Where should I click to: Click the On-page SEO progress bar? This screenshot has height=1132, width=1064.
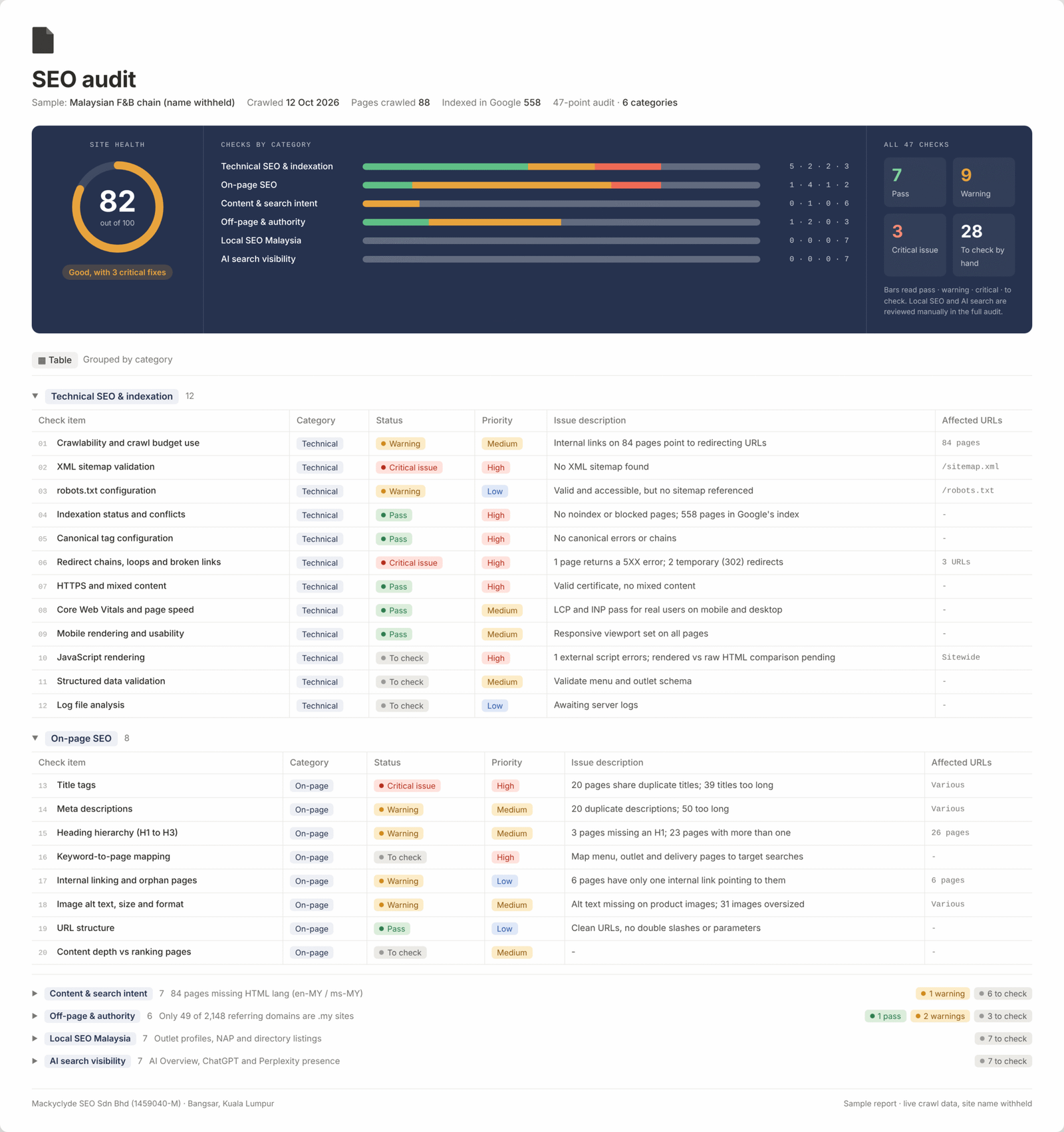[561, 185]
